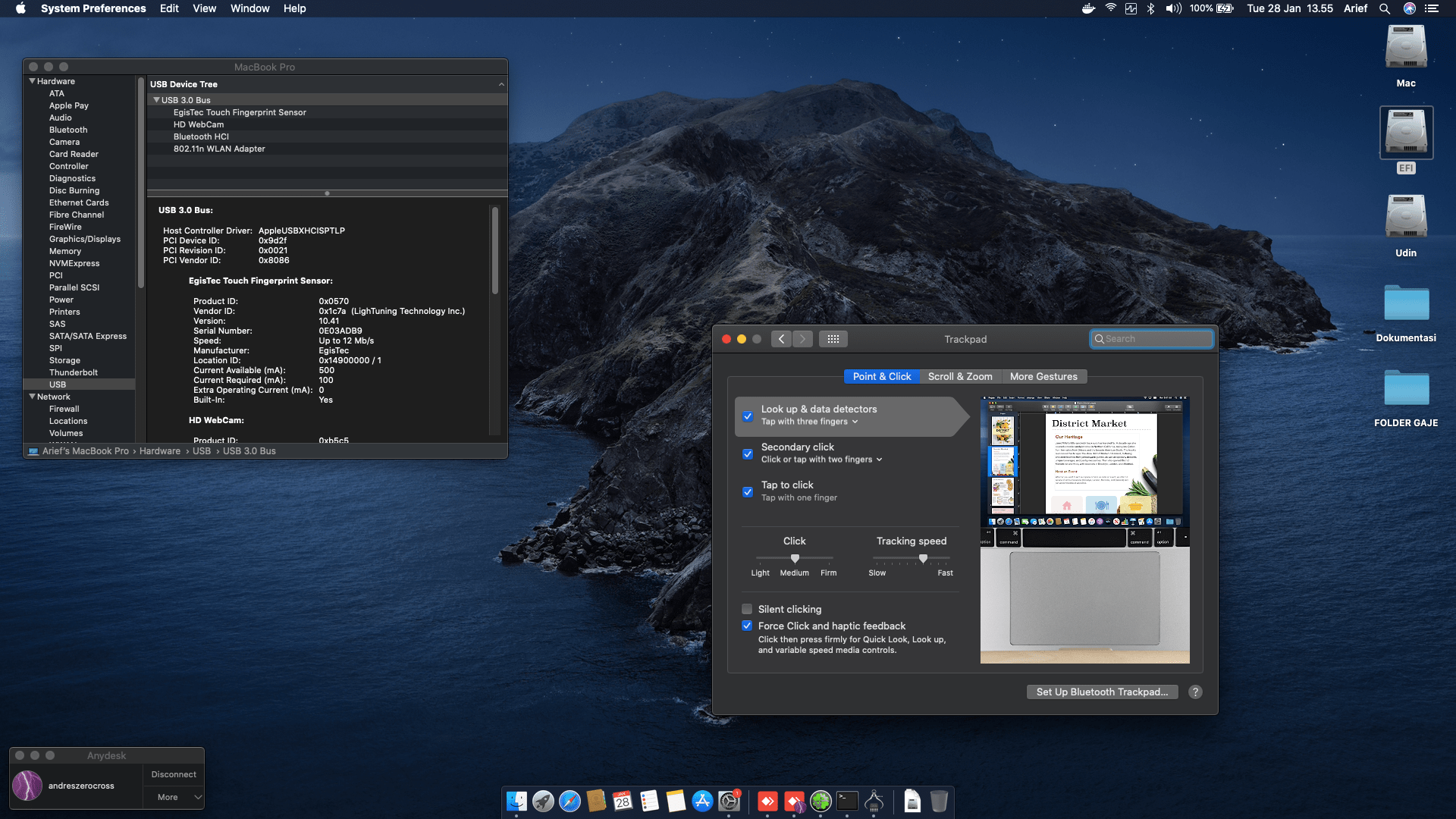Open Reminders app in dock
The width and height of the screenshot is (1456, 819).
point(649,801)
